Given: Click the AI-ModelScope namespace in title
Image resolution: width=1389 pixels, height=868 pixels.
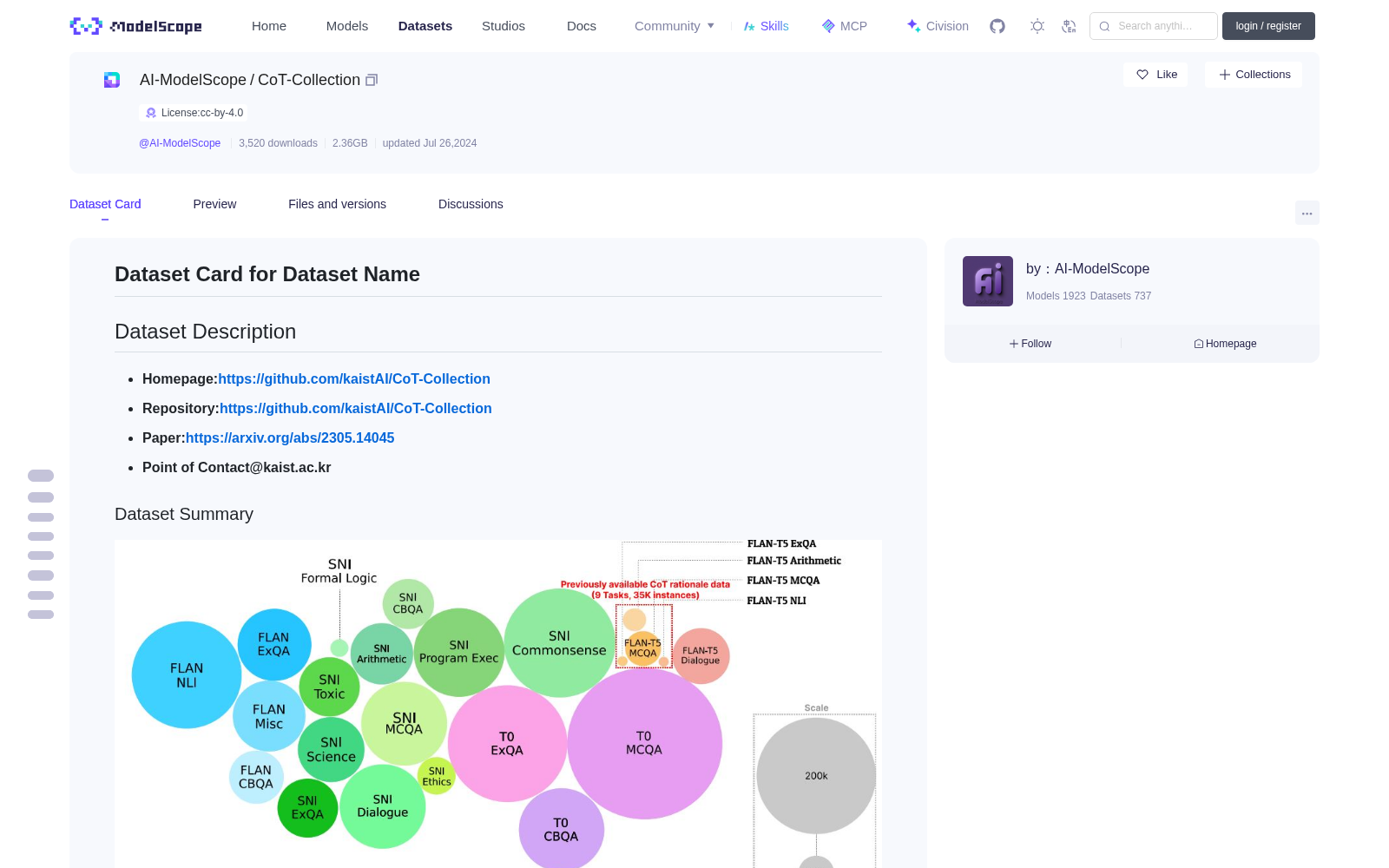Looking at the screenshot, I should coord(193,80).
